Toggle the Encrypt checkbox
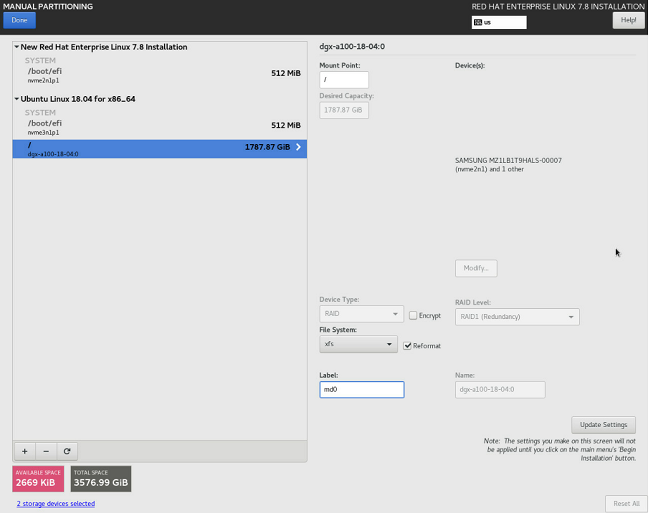The image size is (650, 513). [413, 315]
